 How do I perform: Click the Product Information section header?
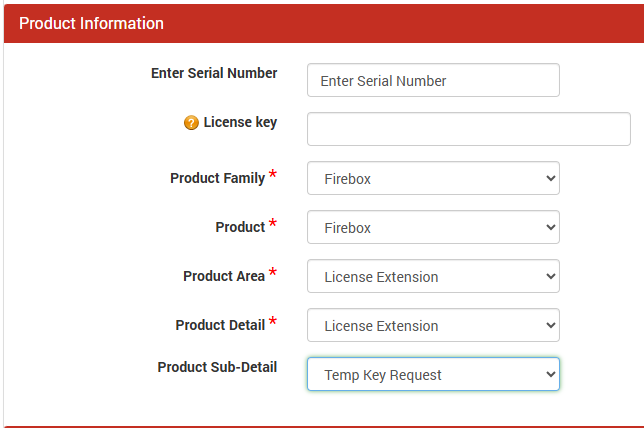click(x=91, y=23)
